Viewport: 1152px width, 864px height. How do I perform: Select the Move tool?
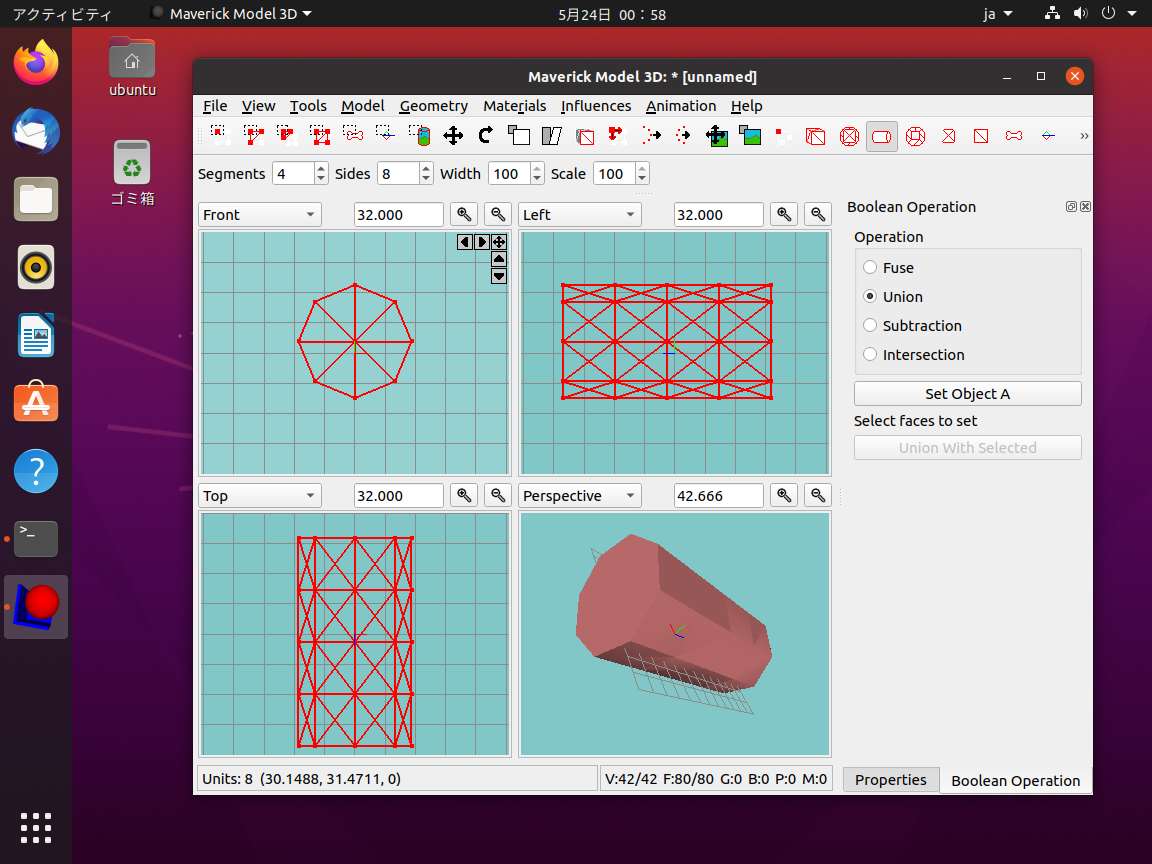coord(453,135)
